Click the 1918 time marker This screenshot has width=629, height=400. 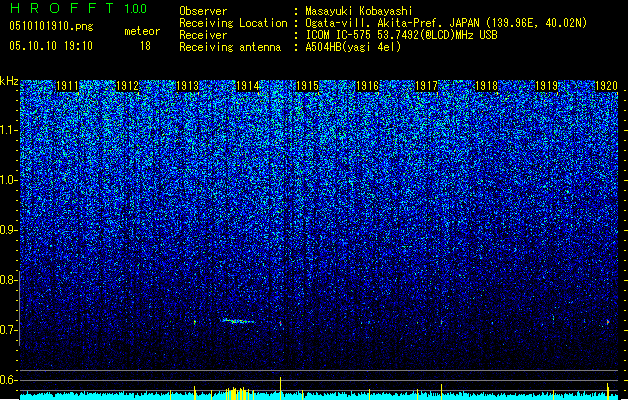click(486, 86)
